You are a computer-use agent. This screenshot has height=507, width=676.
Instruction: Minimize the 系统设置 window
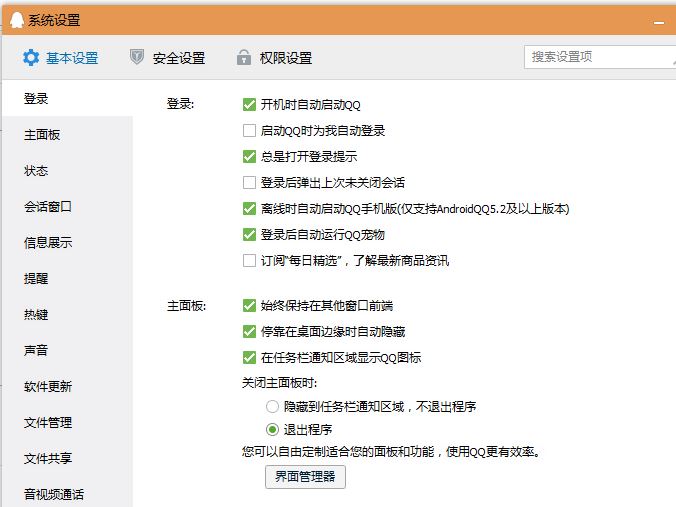point(659,22)
